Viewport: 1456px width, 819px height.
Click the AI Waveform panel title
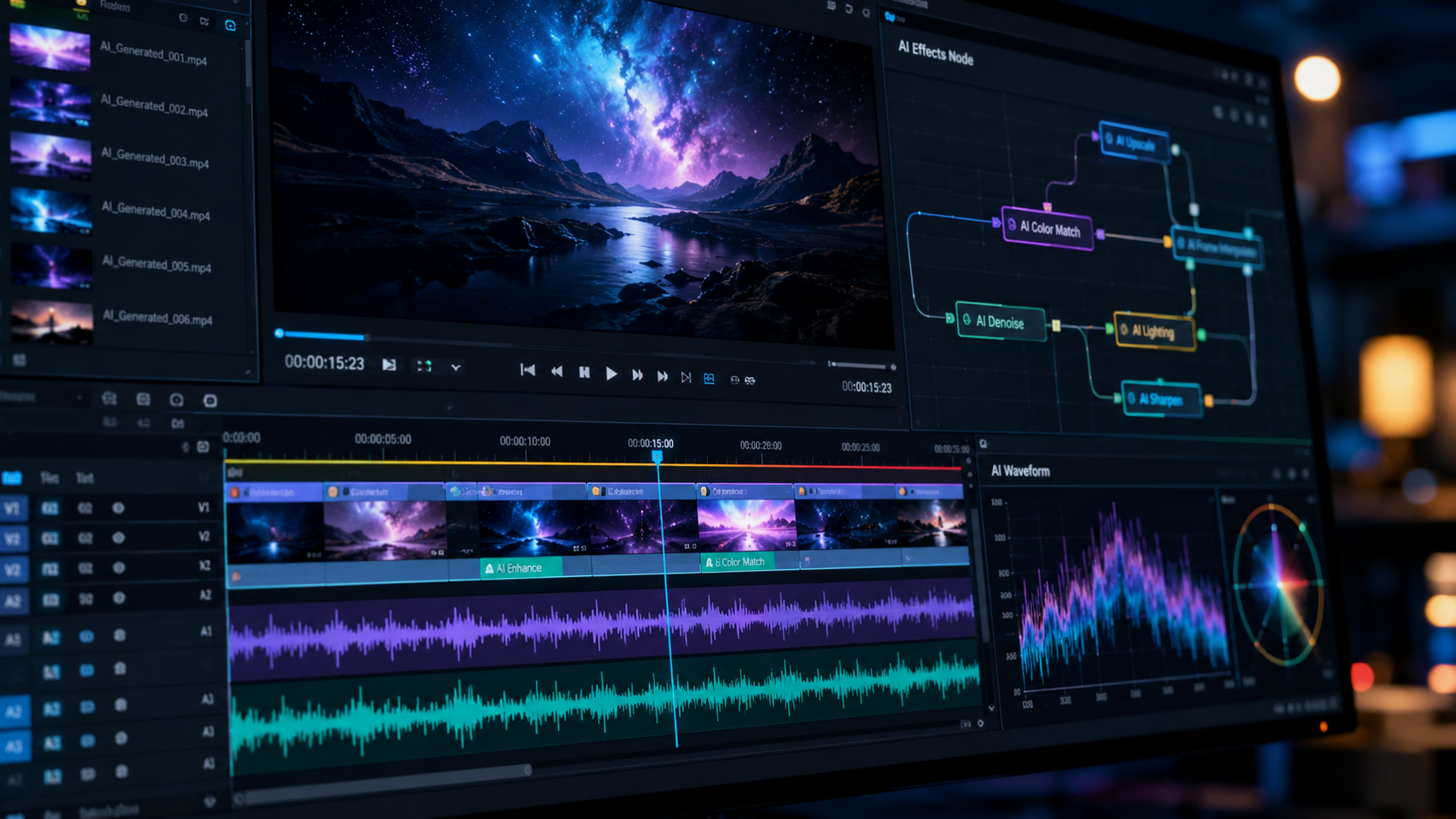pos(1021,471)
